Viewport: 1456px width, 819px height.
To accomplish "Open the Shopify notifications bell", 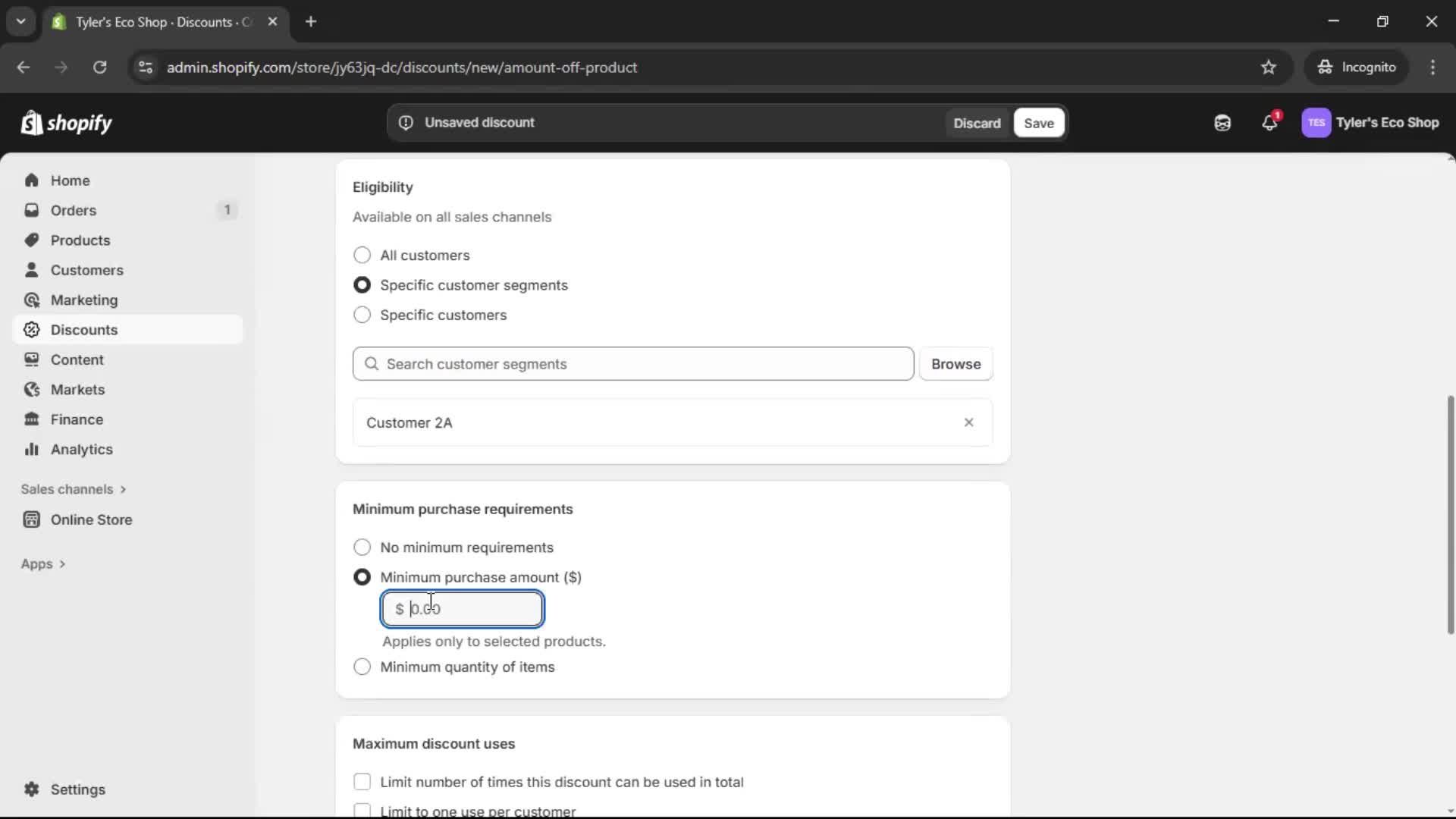I will tap(1270, 122).
